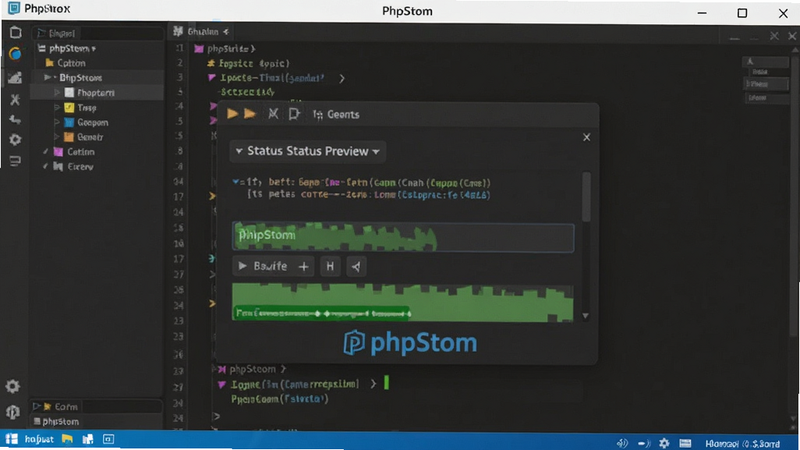Click the gear settings icon in system tray
Image resolution: width=800 pixels, height=450 pixels.
(664, 443)
